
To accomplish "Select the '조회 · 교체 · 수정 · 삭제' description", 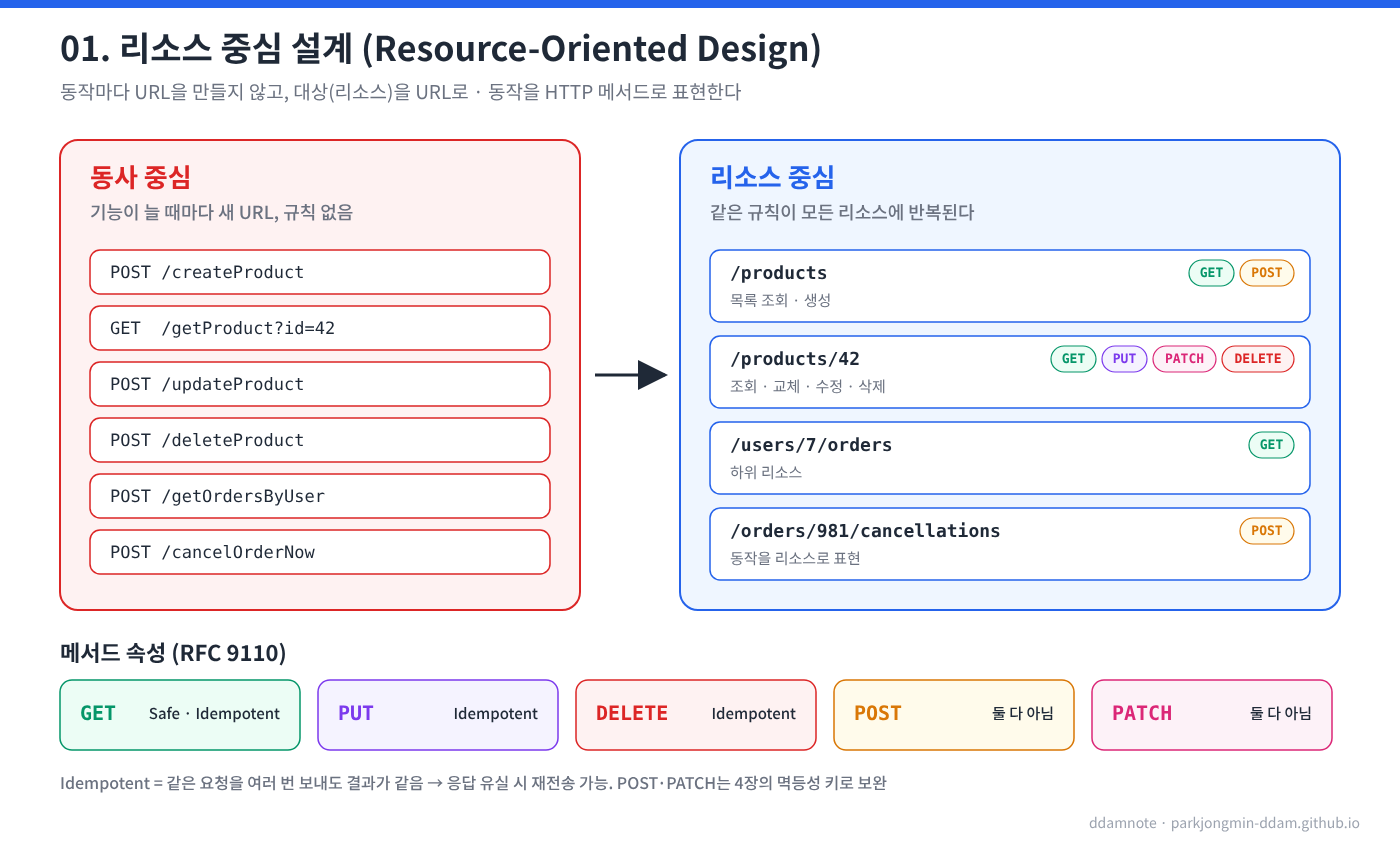I will [808, 386].
